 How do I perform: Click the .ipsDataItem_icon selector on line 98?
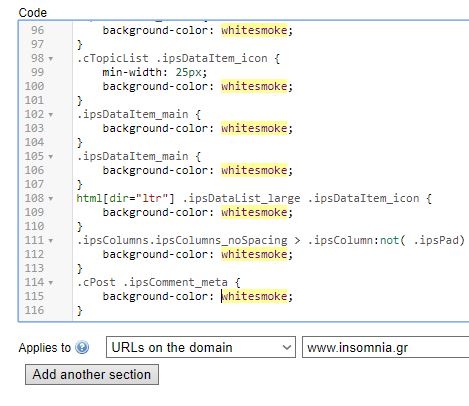[212, 58]
